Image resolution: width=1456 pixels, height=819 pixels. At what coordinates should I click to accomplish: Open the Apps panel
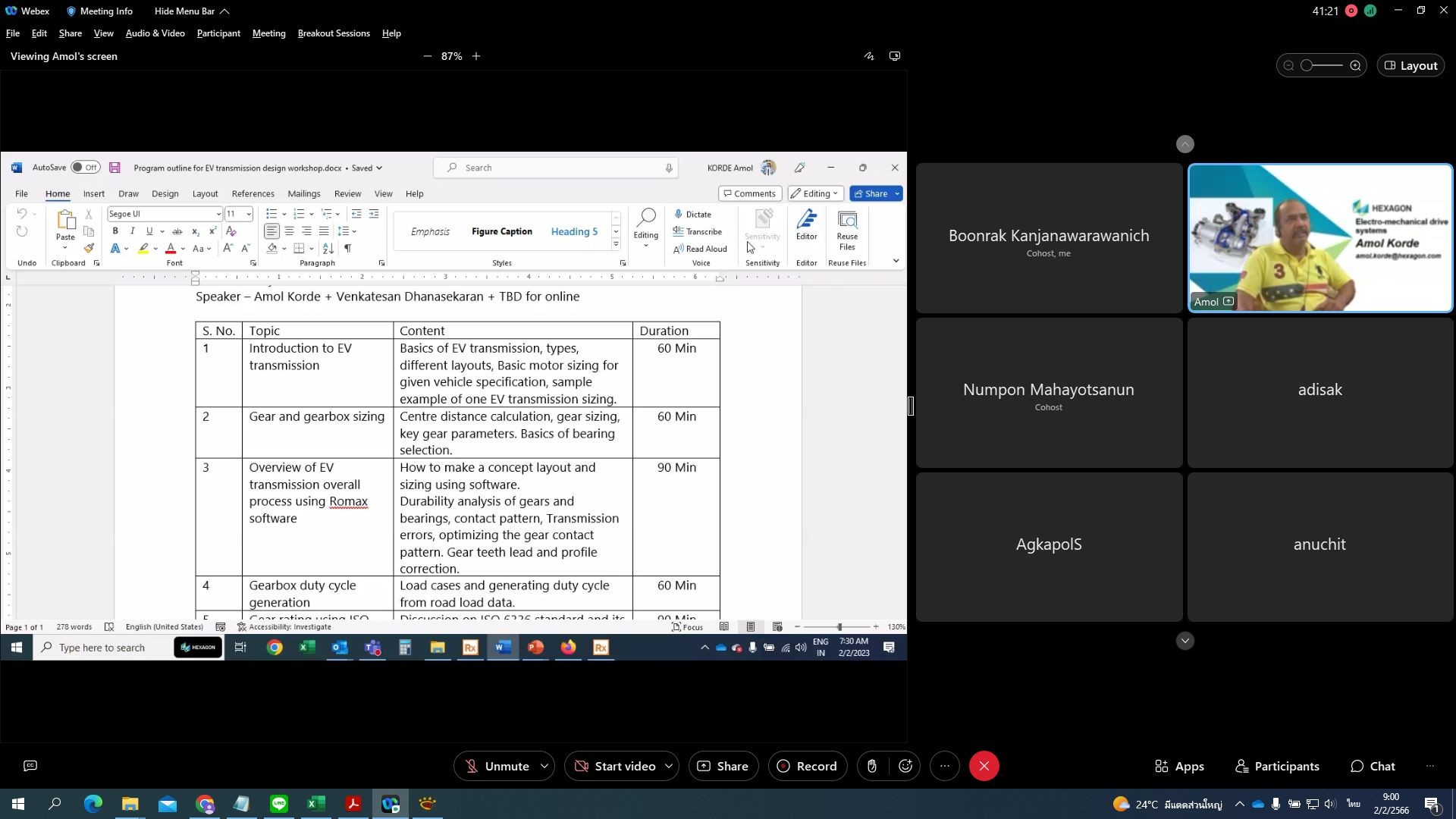click(1179, 766)
